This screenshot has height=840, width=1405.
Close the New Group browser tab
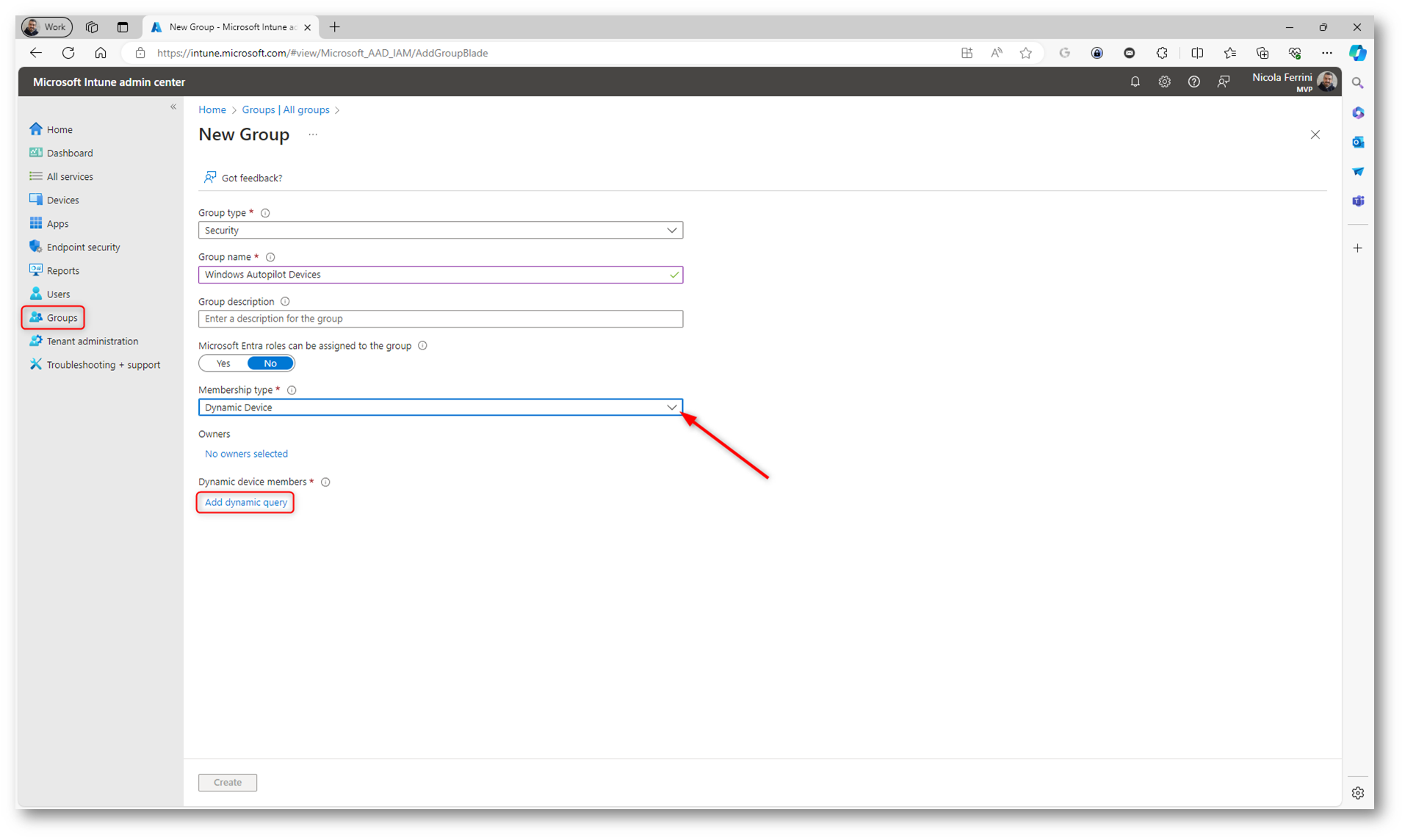point(307,27)
